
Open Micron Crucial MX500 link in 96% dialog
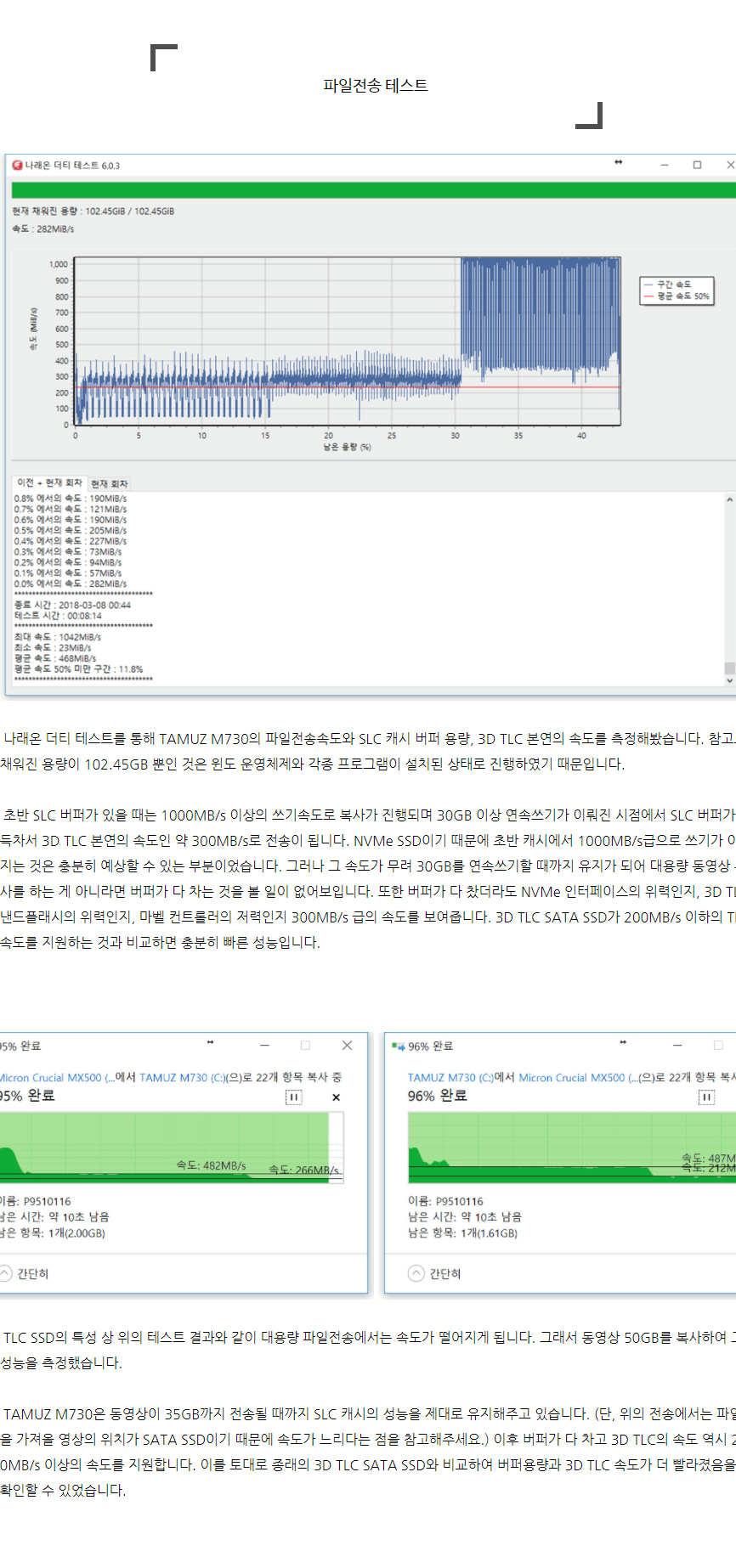[571, 1077]
